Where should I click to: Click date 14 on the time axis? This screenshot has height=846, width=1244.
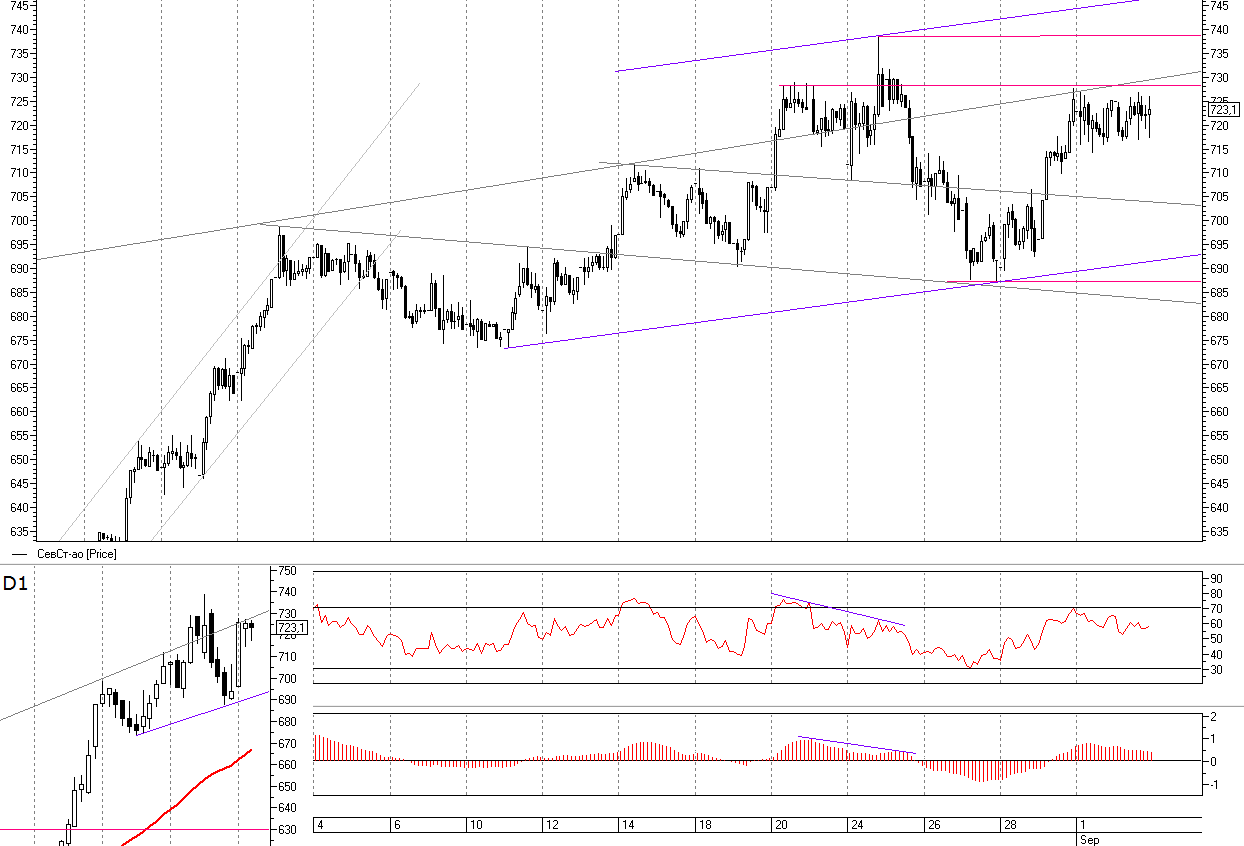628,826
